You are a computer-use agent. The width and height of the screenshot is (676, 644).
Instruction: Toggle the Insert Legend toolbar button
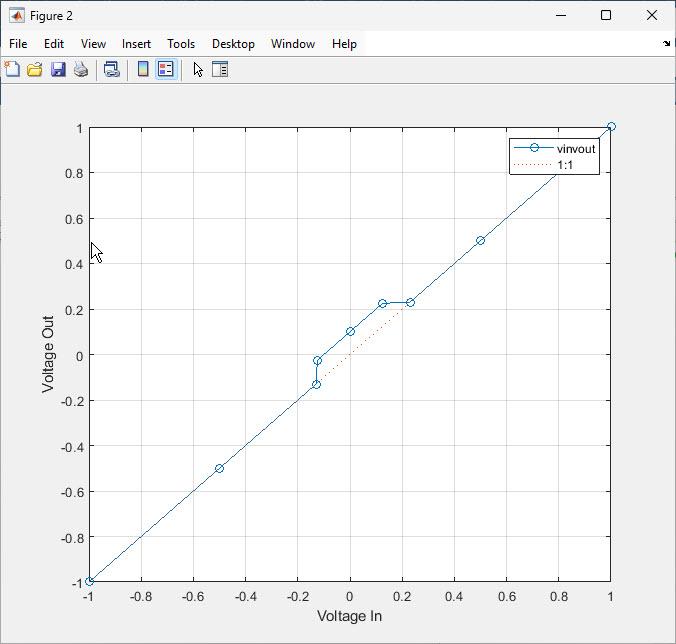tap(166, 69)
